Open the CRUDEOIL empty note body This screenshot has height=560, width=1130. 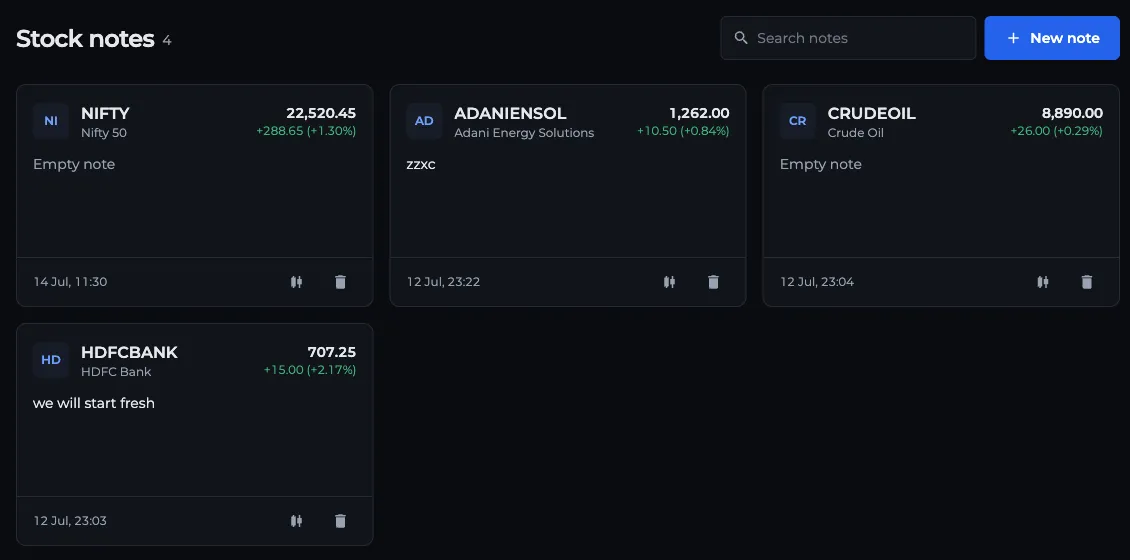point(821,164)
